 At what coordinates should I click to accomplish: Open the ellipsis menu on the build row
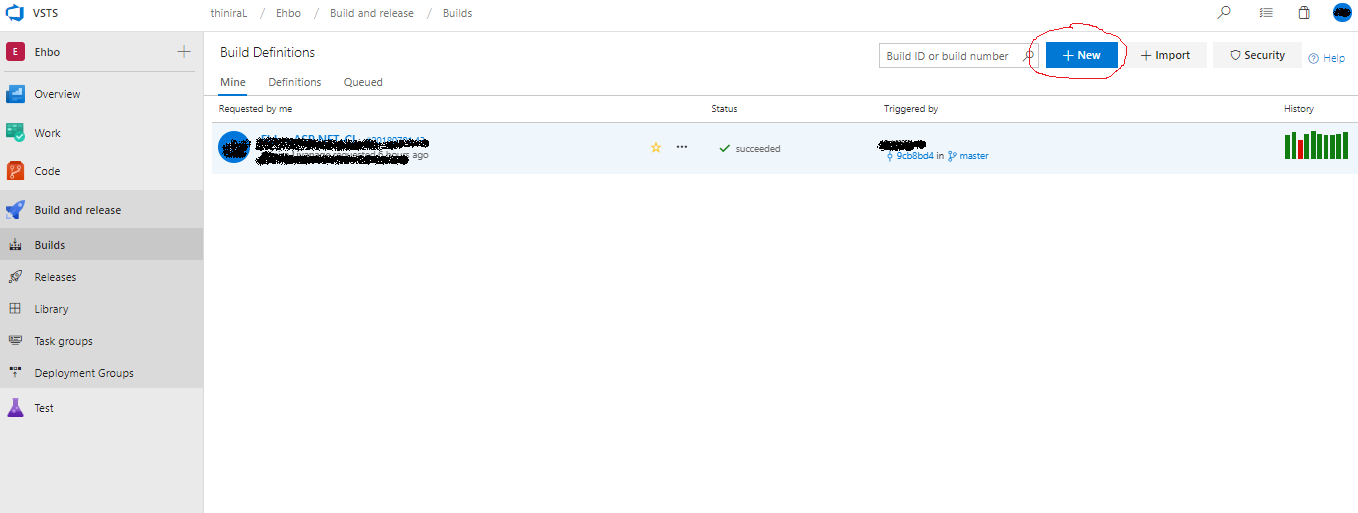coord(682,147)
